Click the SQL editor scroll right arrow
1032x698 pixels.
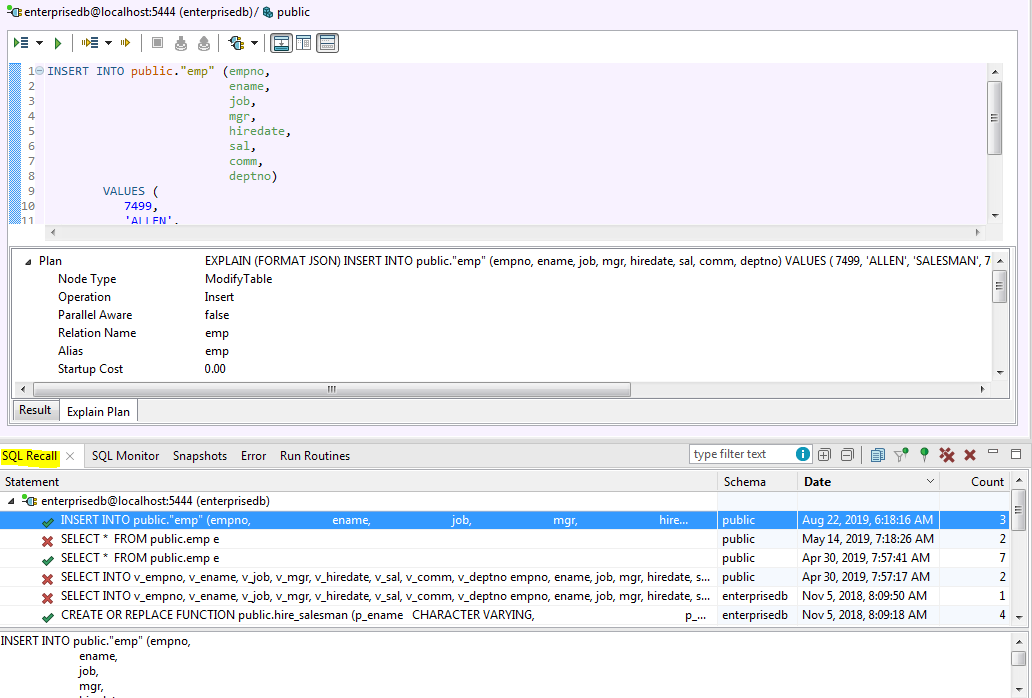click(x=977, y=232)
